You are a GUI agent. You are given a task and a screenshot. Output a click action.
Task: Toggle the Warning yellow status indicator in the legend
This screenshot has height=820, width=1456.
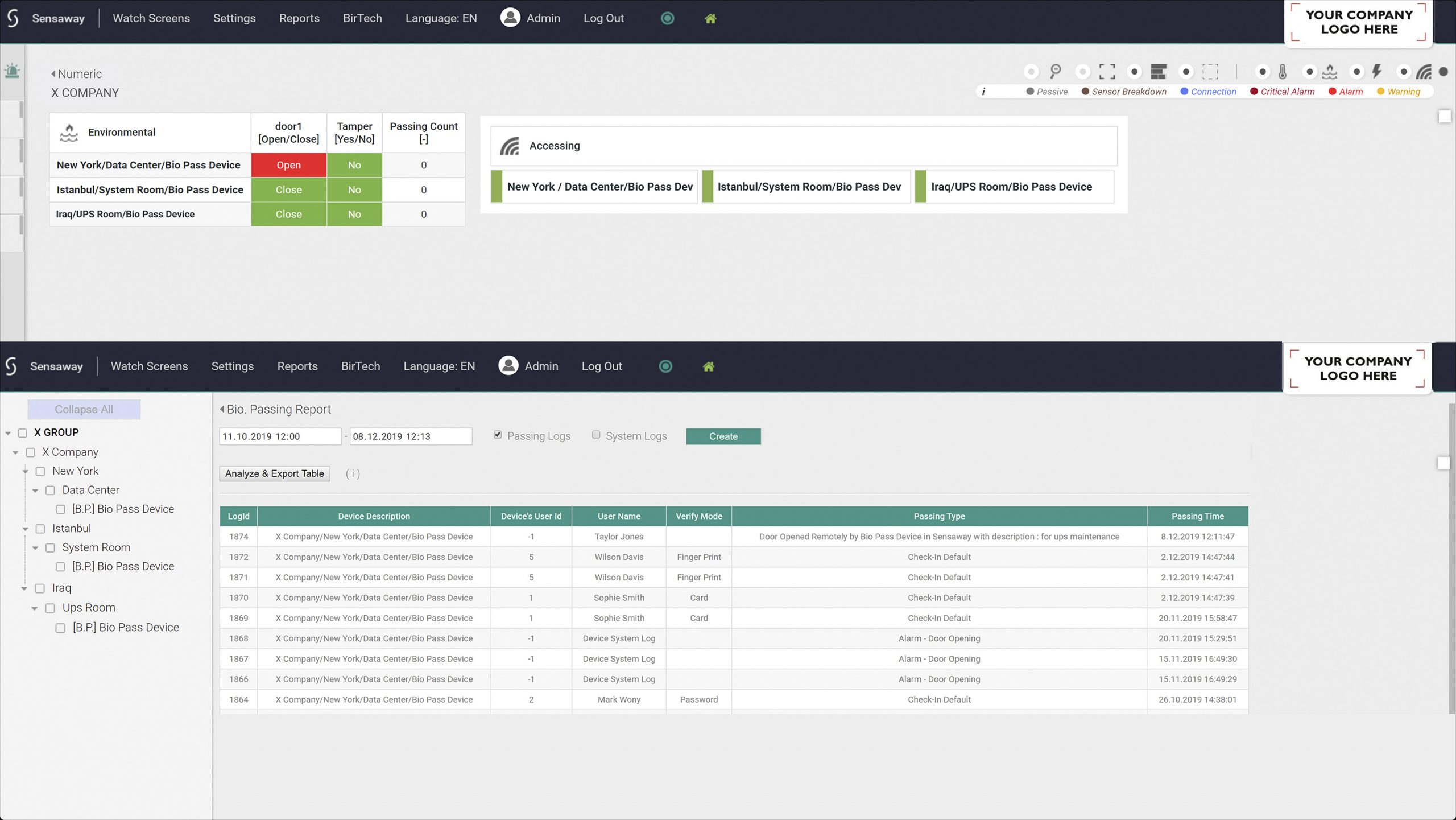click(1381, 92)
